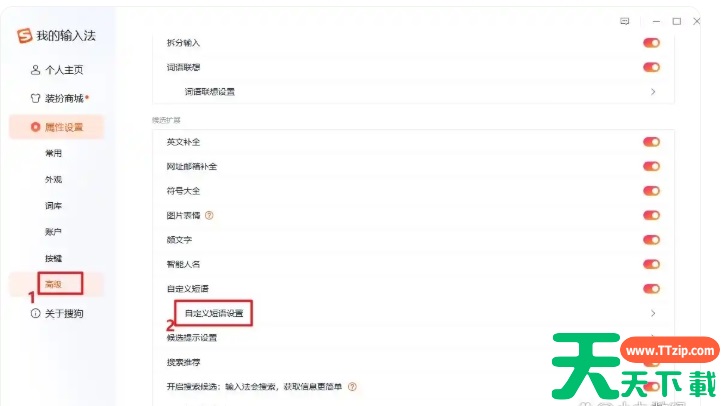724x406 pixels.
Task: Toggle 智能人名 switch
Action: coord(651,264)
